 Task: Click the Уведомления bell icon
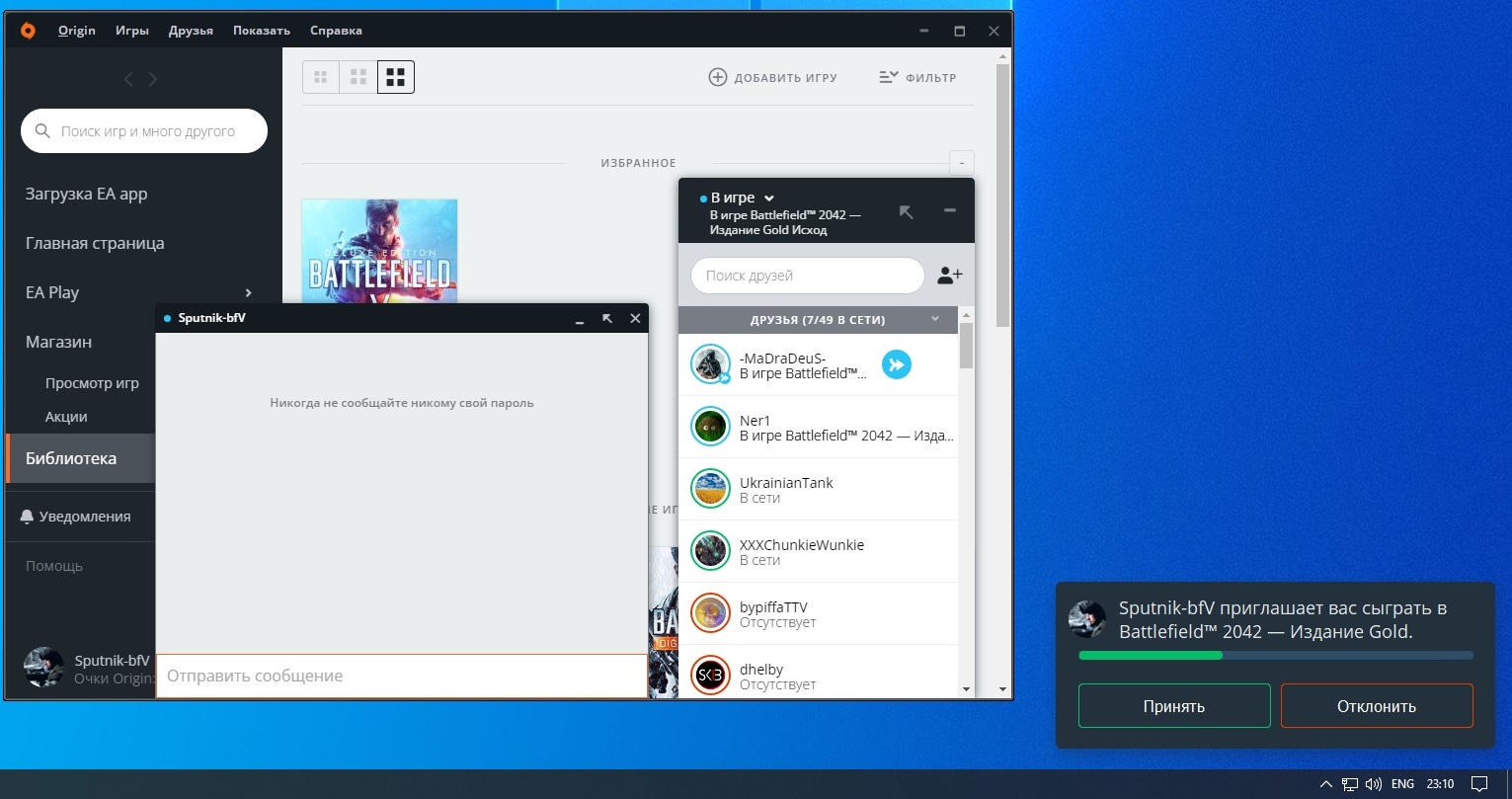coord(27,517)
